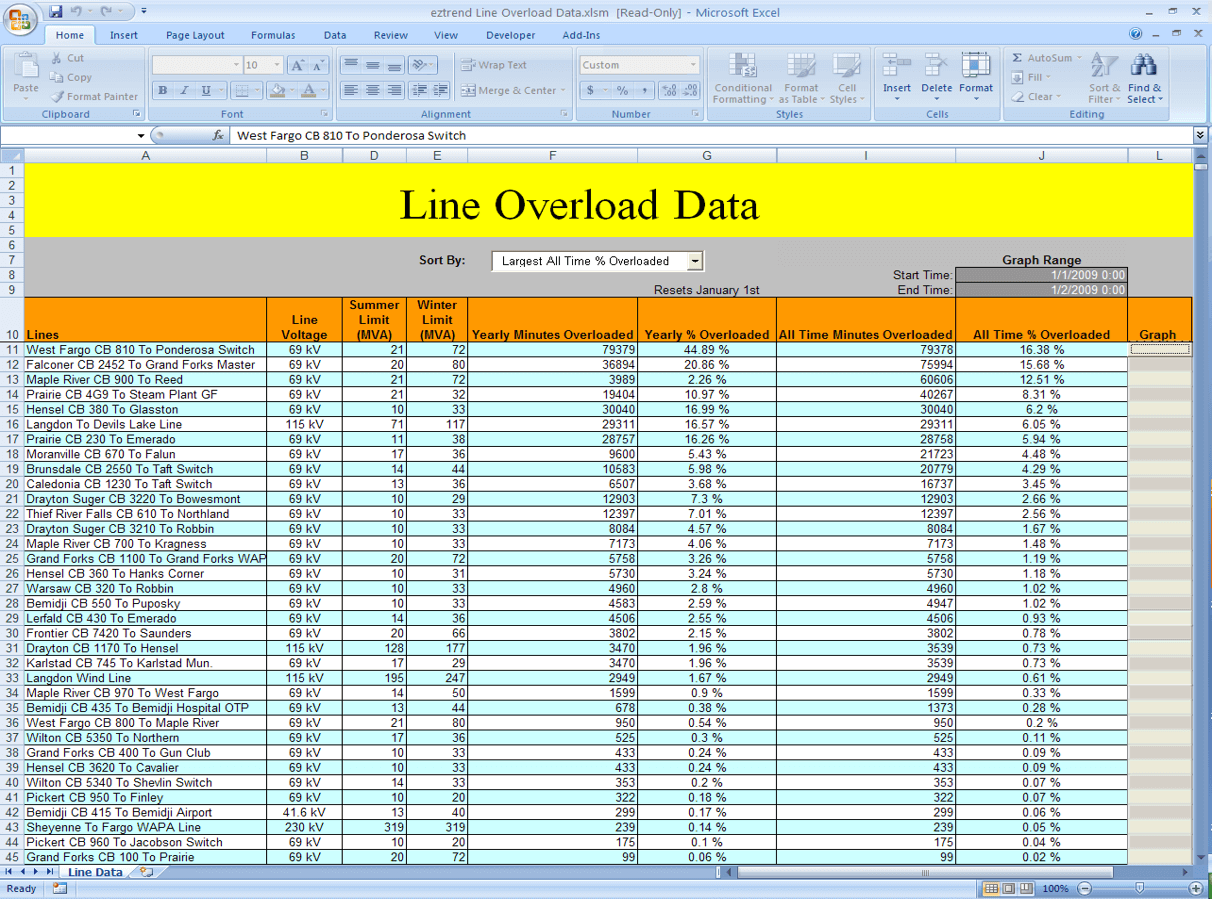This screenshot has height=899, width=1212.
Task: Click zoom in plus button
Action: pyautogui.click(x=1195, y=888)
